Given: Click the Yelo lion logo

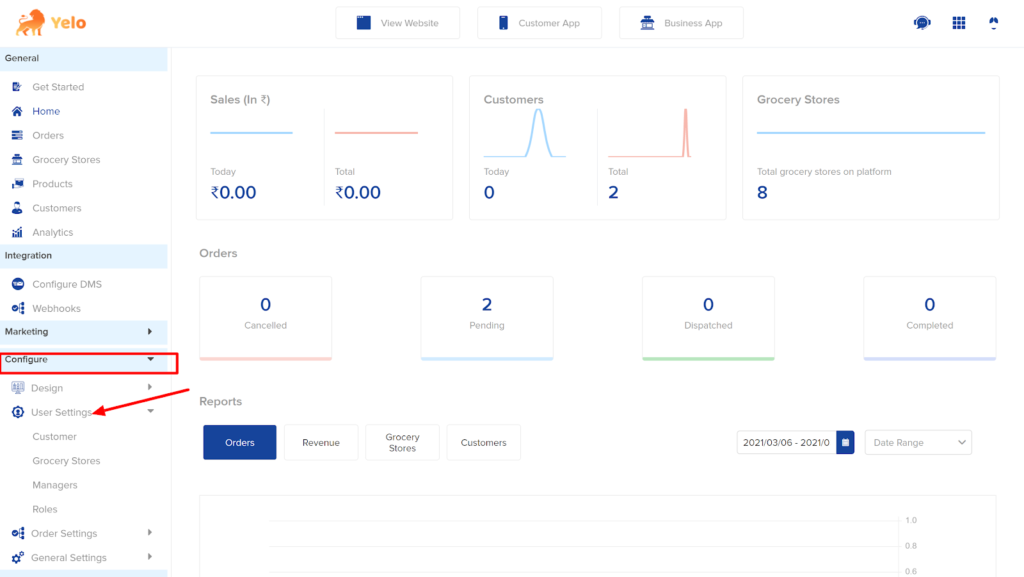Looking at the screenshot, I should point(31,23).
